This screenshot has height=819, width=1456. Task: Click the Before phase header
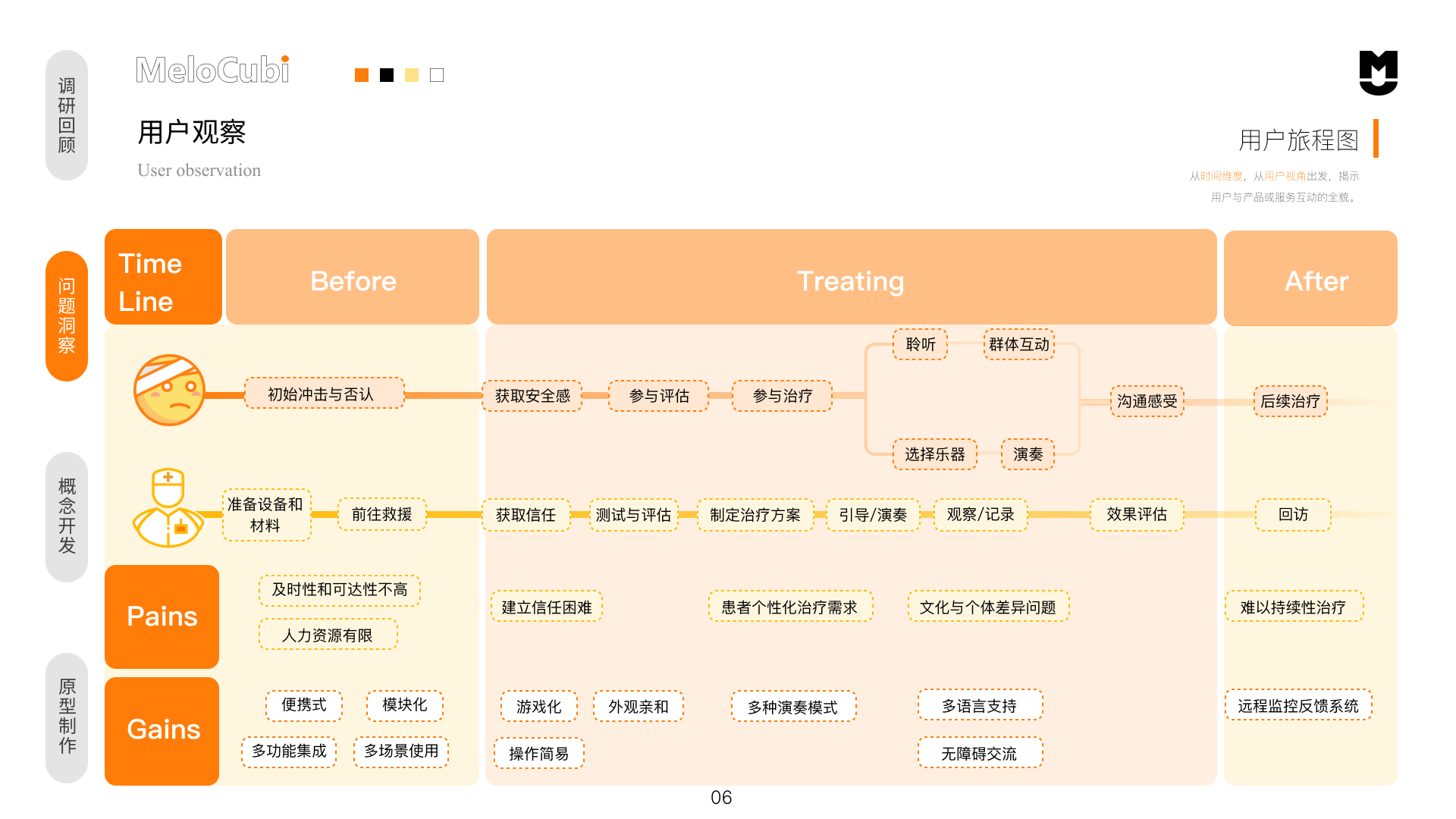click(x=353, y=278)
